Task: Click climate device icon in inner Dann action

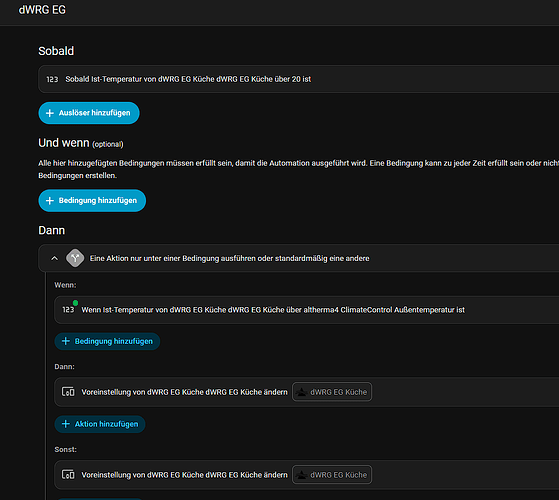Action: pos(68,392)
